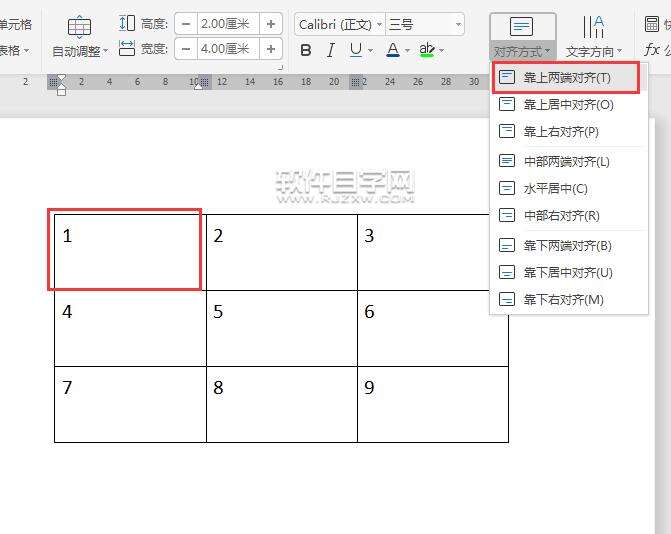Click the column width icon

(x=127, y=48)
